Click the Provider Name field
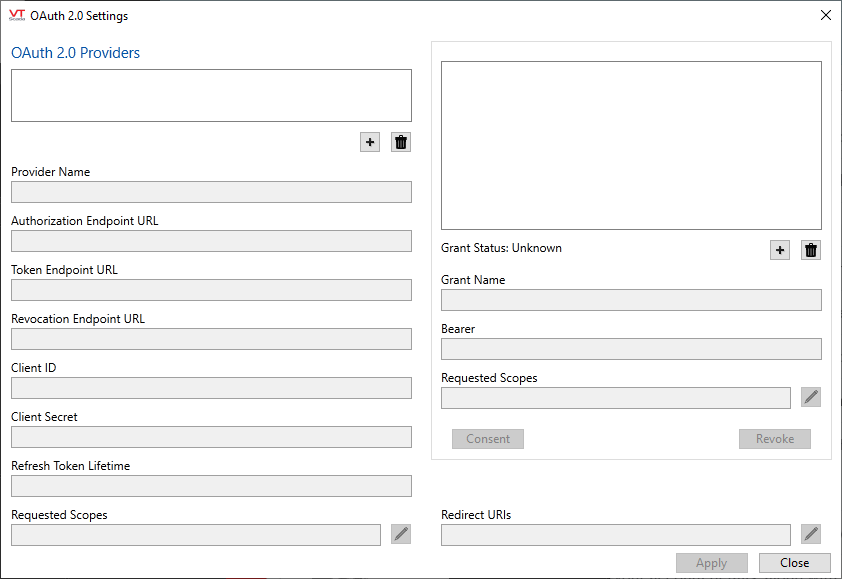The width and height of the screenshot is (842, 579). click(x=211, y=192)
